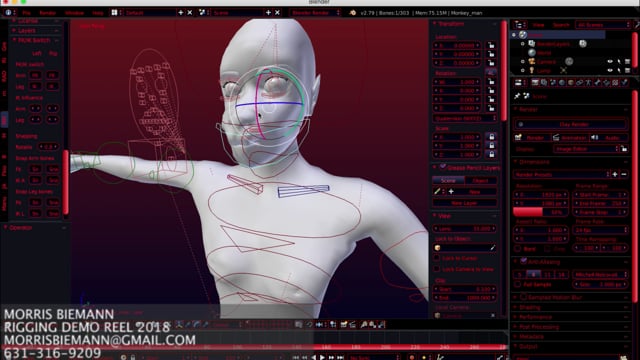Click the eyedropper in Lock to Object field

pyautogui.click(x=492, y=247)
